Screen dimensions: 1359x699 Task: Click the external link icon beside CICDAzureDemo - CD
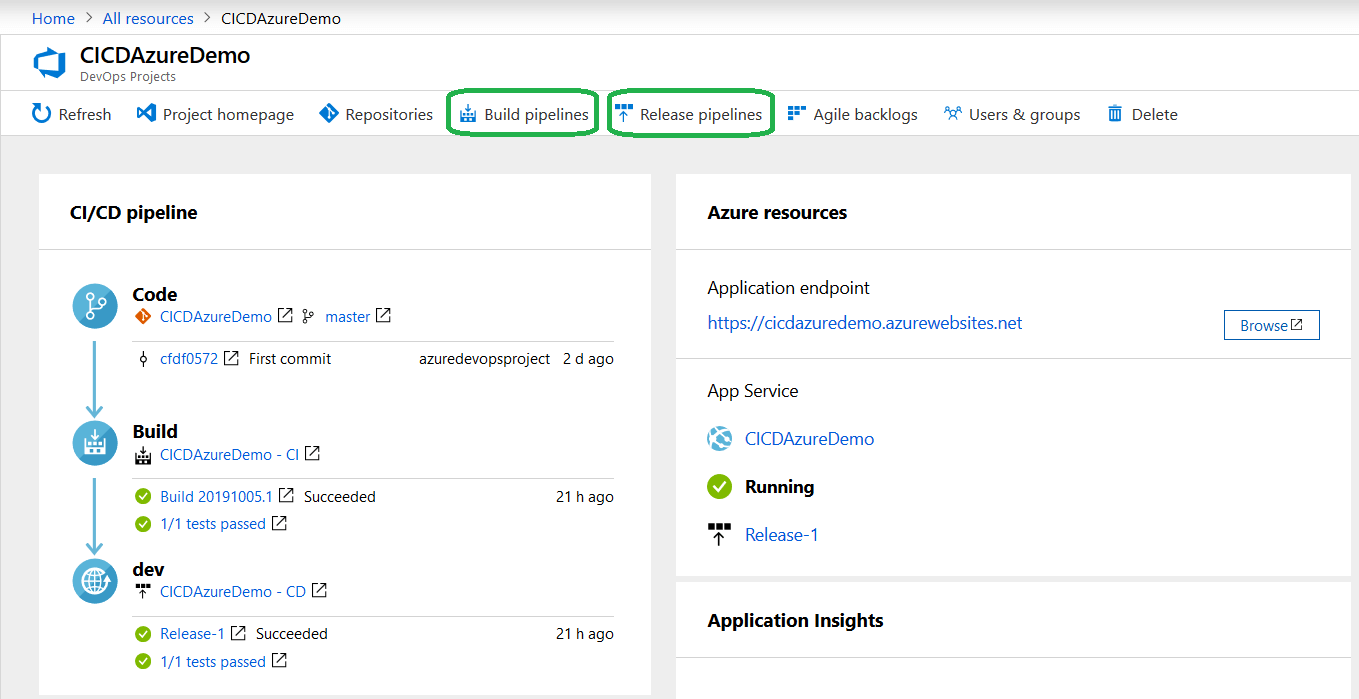319,590
